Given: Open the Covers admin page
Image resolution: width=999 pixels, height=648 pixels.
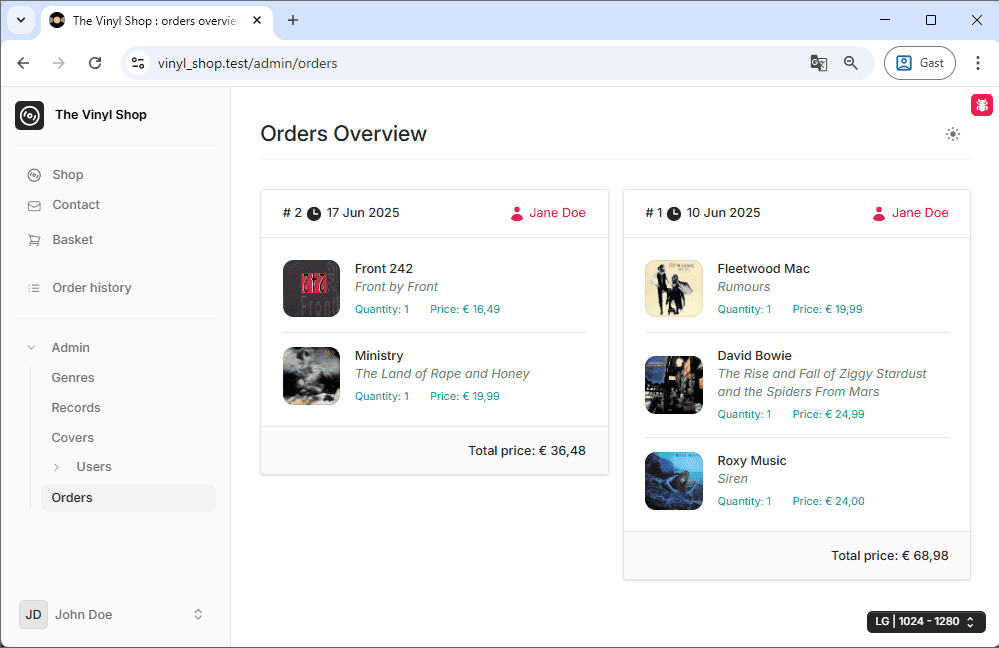Looking at the screenshot, I should [73, 438].
